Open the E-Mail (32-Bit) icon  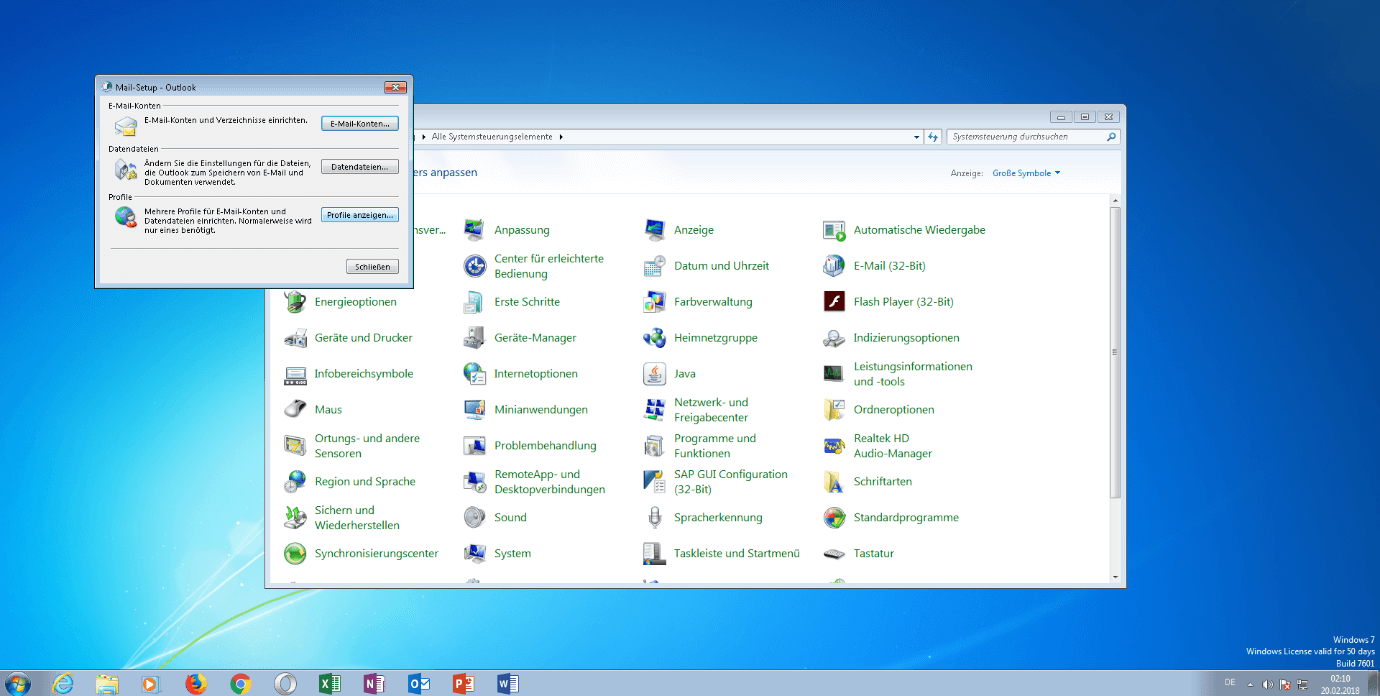coord(834,266)
